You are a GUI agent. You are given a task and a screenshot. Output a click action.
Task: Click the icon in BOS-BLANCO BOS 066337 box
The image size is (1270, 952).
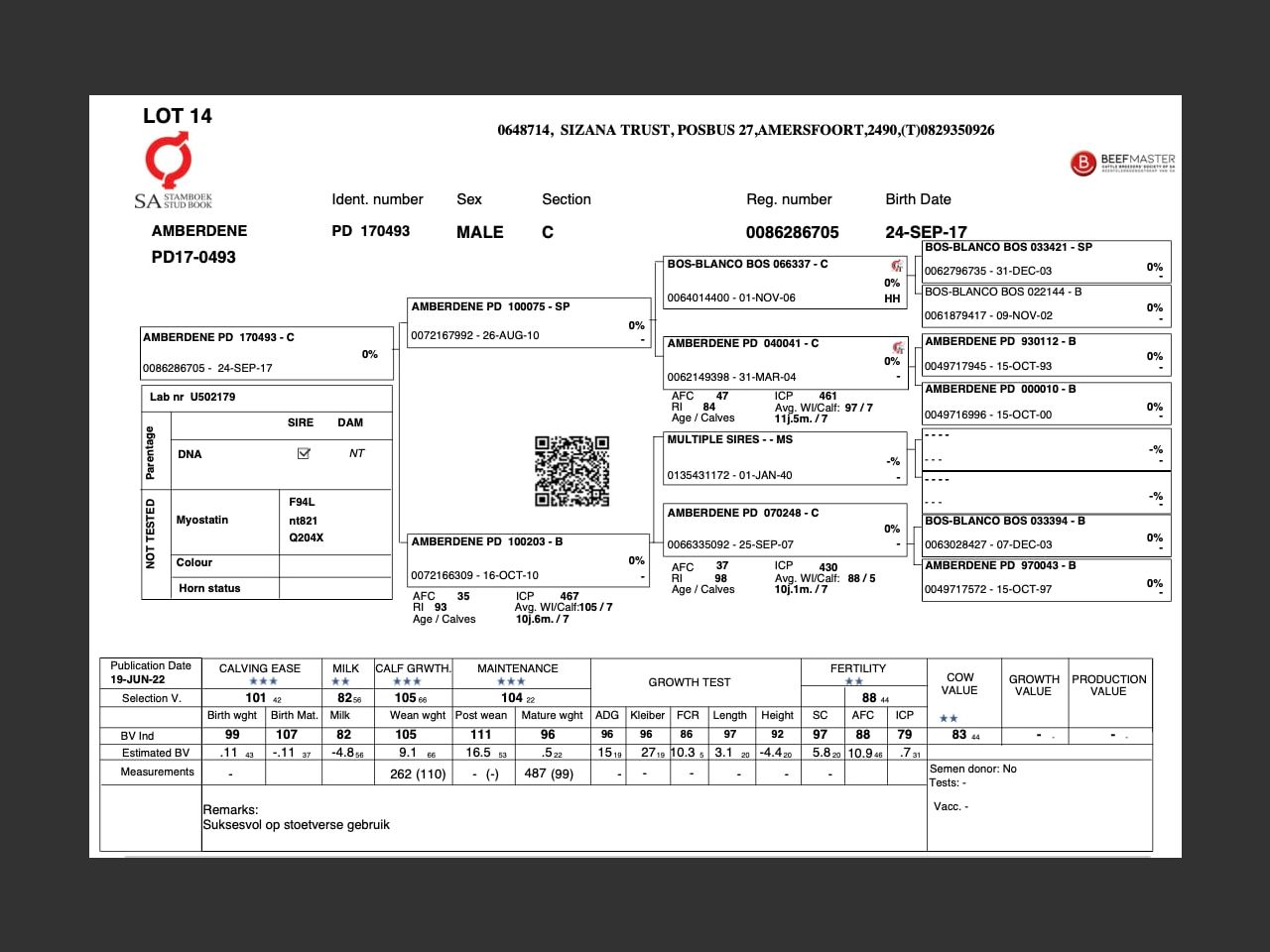[896, 266]
